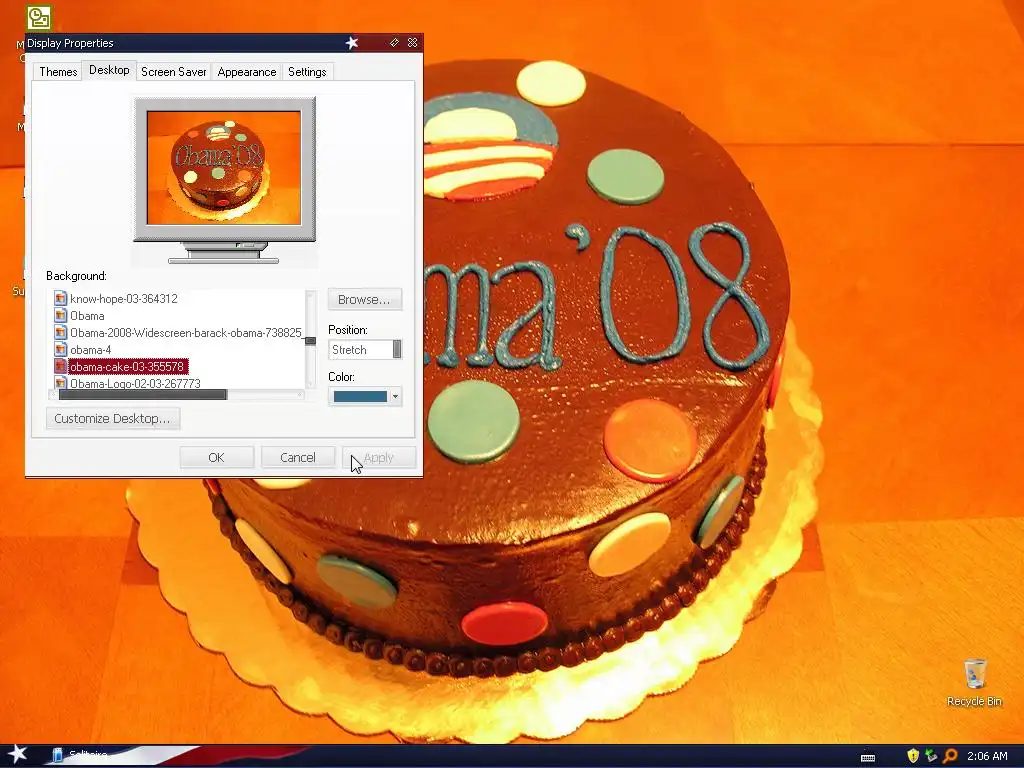Click the orange magnifier tray icon

click(x=950, y=756)
